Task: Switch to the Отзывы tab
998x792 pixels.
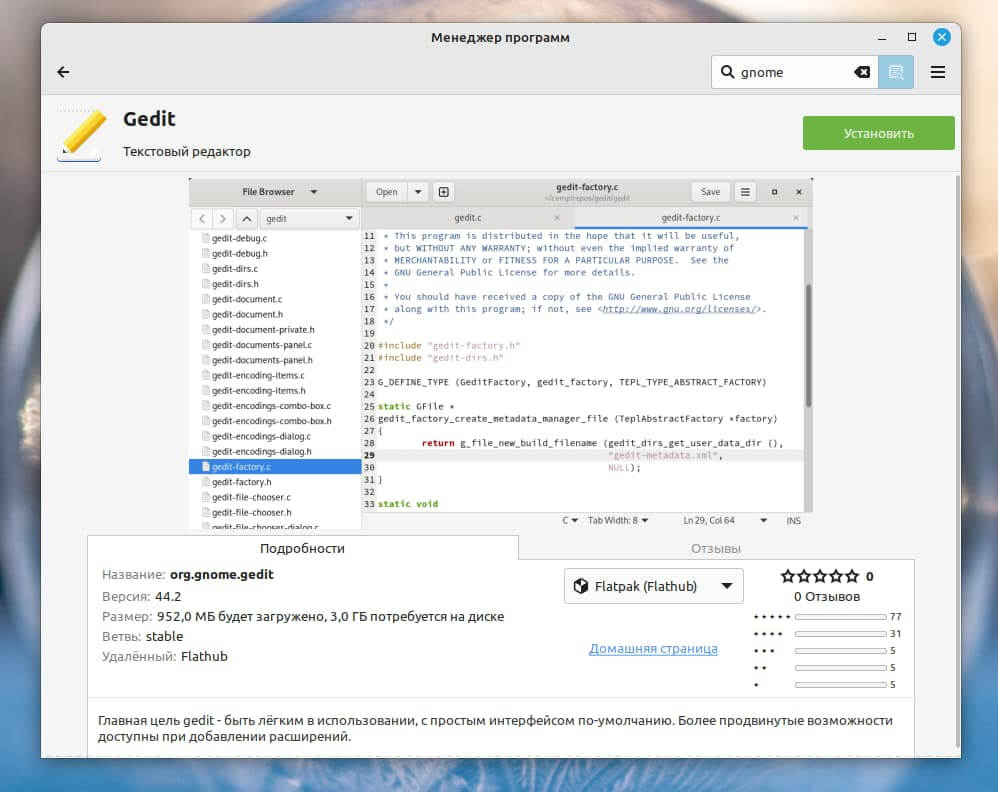Action: pos(716,548)
